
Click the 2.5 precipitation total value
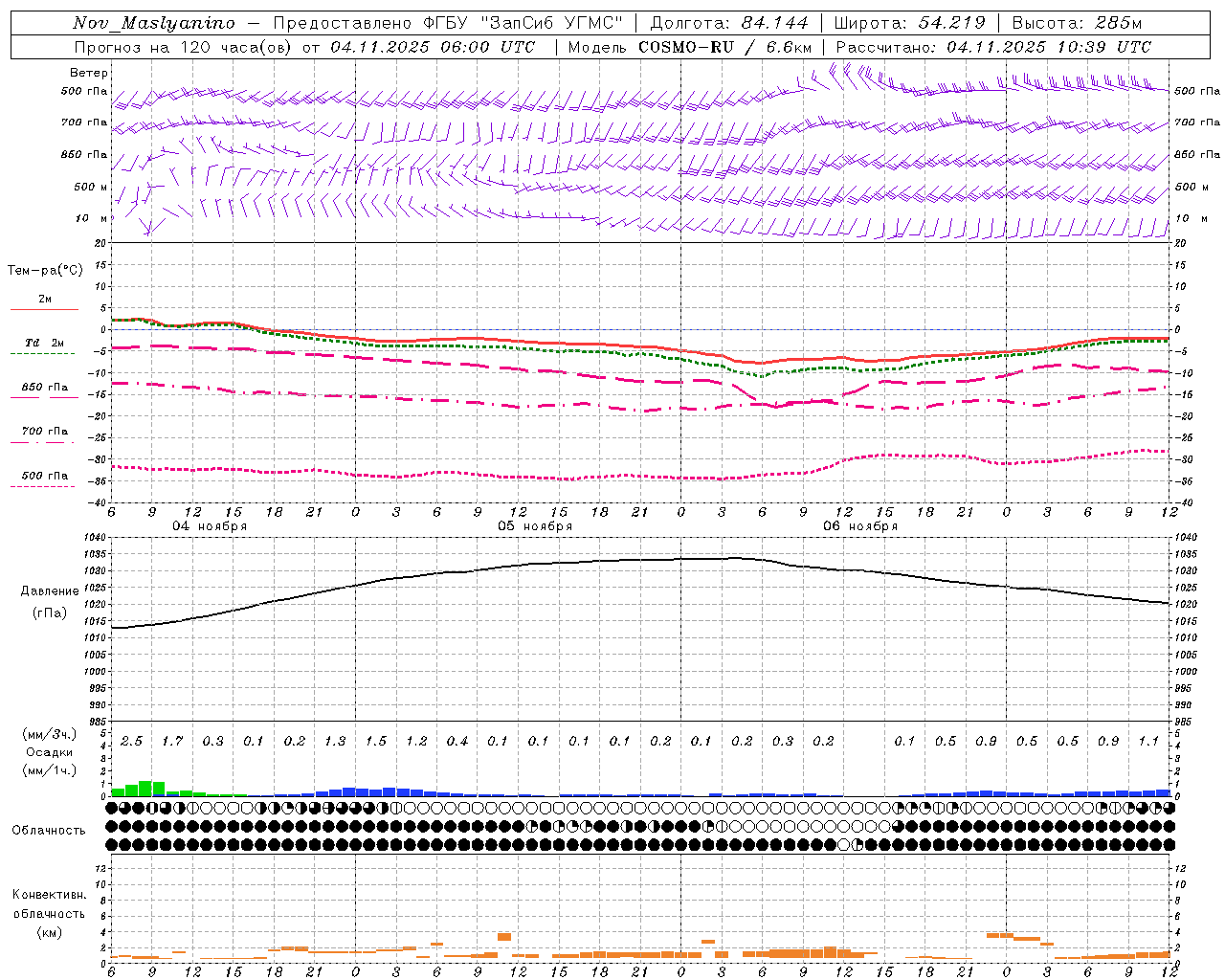tap(132, 741)
